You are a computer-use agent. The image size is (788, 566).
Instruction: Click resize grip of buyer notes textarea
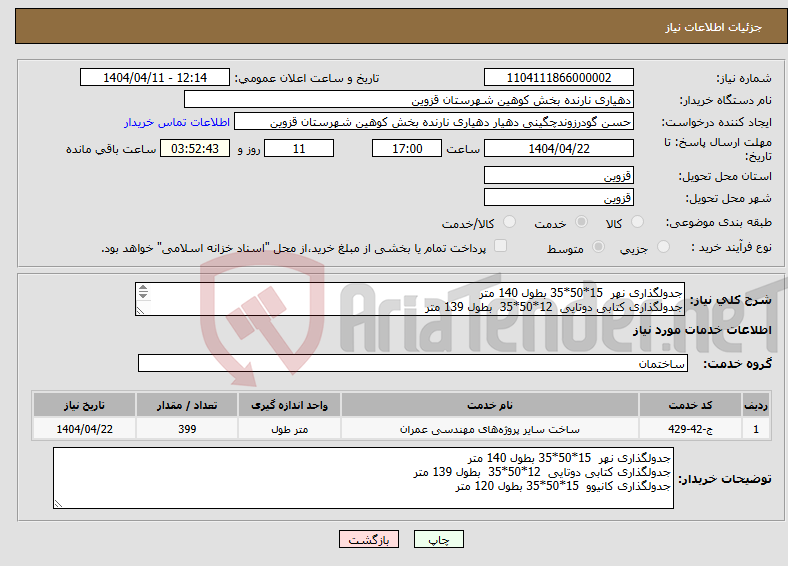tap(58, 503)
